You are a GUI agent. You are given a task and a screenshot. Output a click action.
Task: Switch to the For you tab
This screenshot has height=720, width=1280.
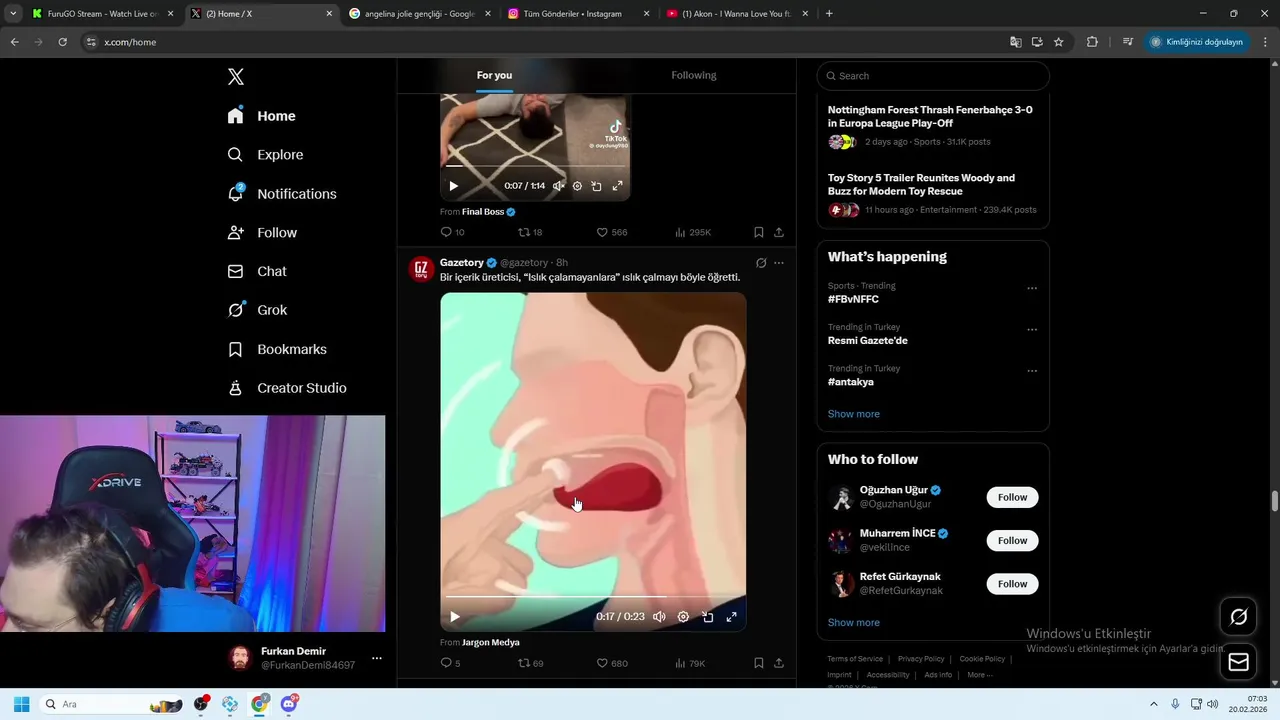pyautogui.click(x=494, y=76)
